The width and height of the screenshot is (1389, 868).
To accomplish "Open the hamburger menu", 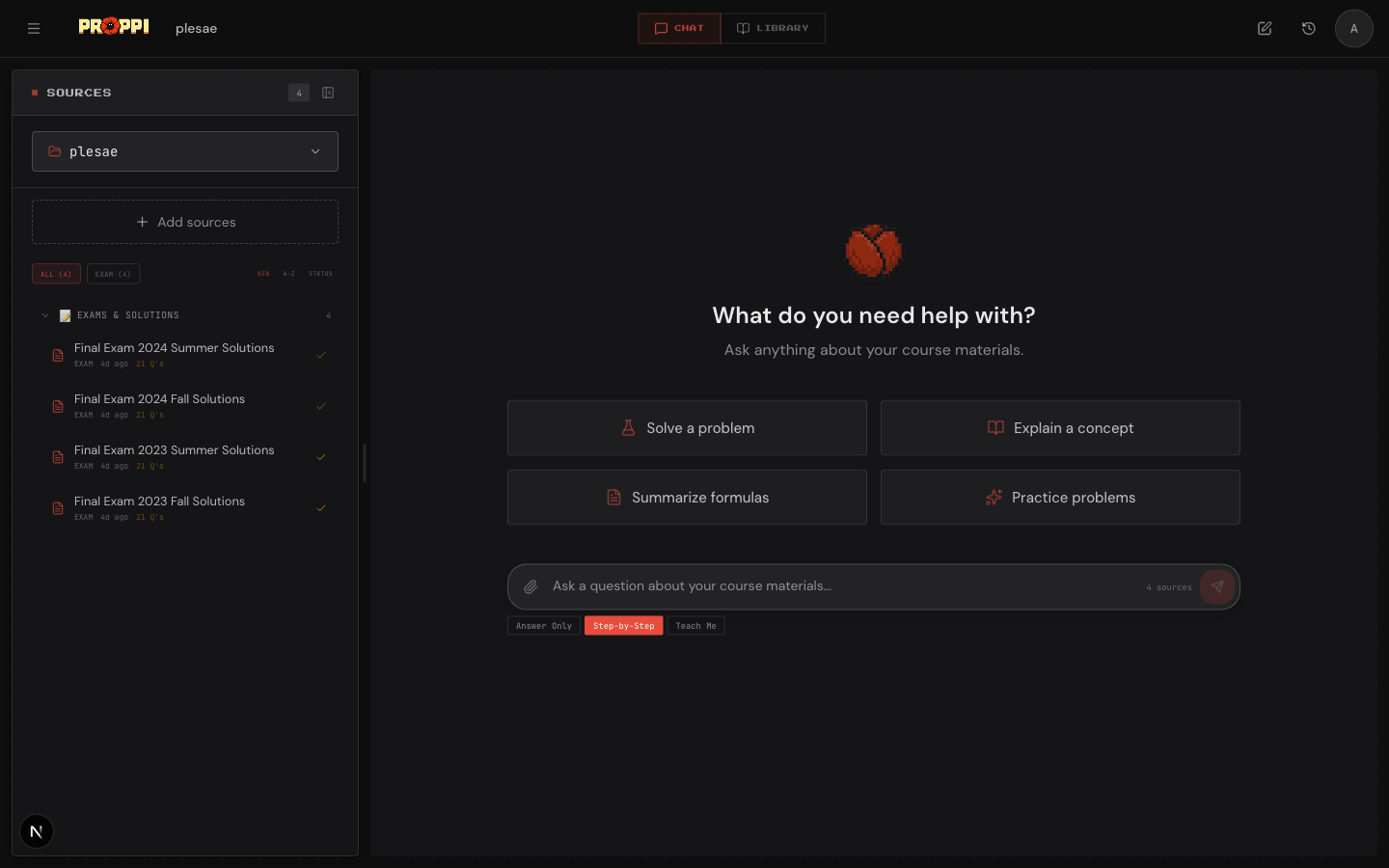I will (x=34, y=28).
